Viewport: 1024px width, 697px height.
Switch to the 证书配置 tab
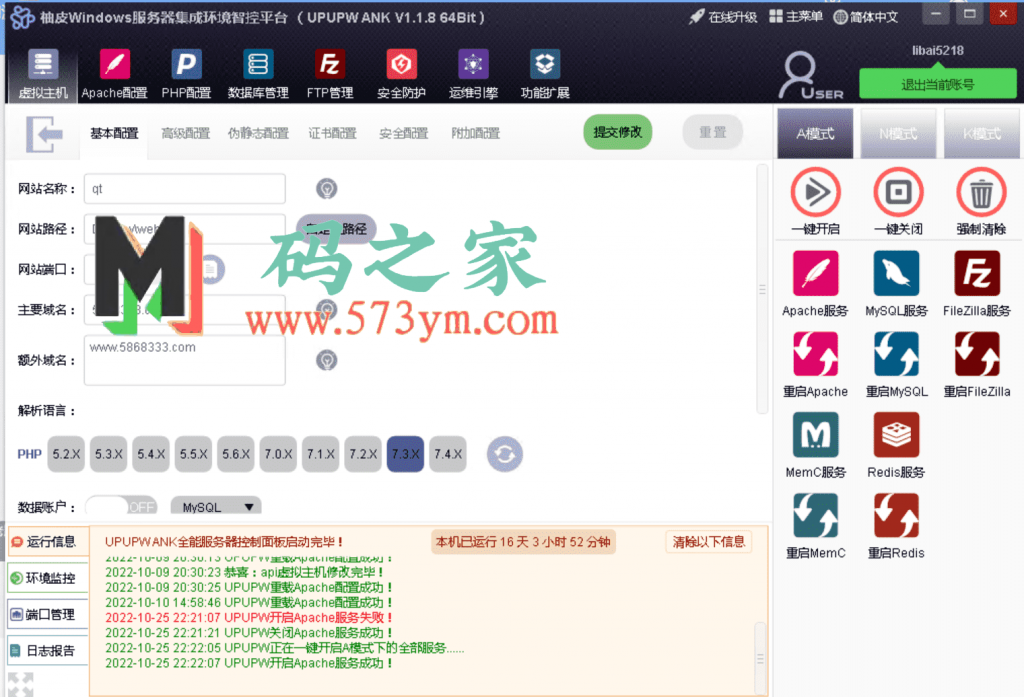(x=332, y=134)
